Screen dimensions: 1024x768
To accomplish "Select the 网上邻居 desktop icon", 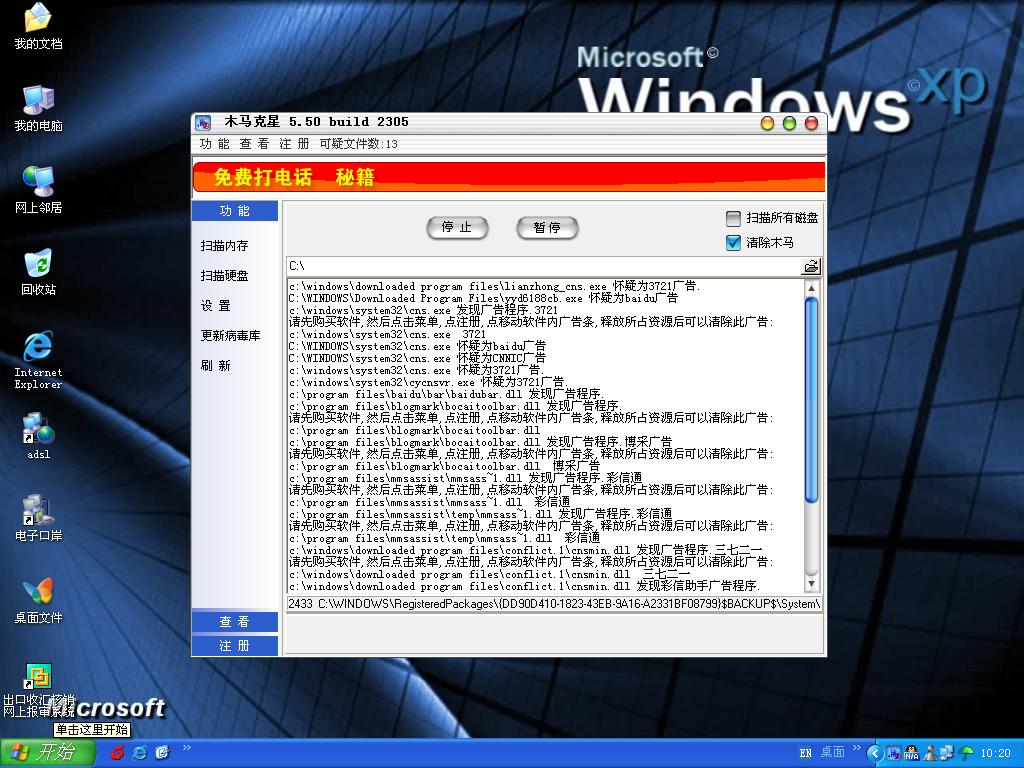I will click(39, 191).
